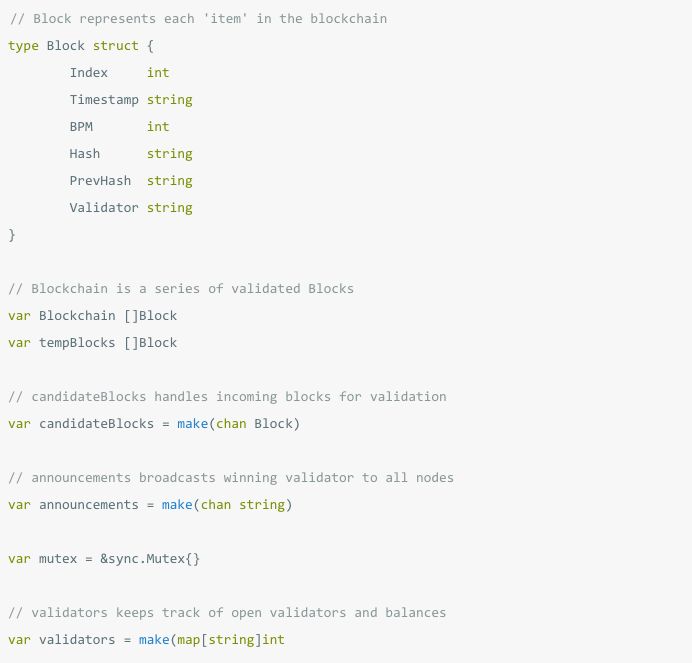This screenshot has width=692, height=663.
Task: Click the map[string]int type expression
Action: pos(231,640)
